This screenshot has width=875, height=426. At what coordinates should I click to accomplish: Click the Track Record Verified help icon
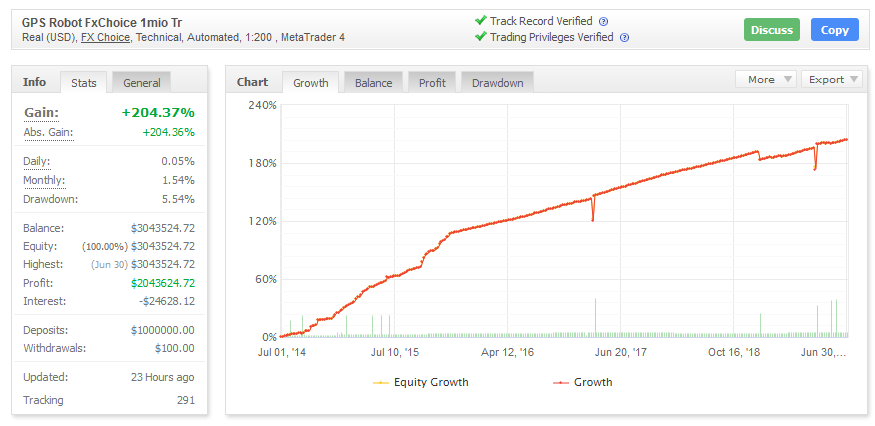coord(603,22)
